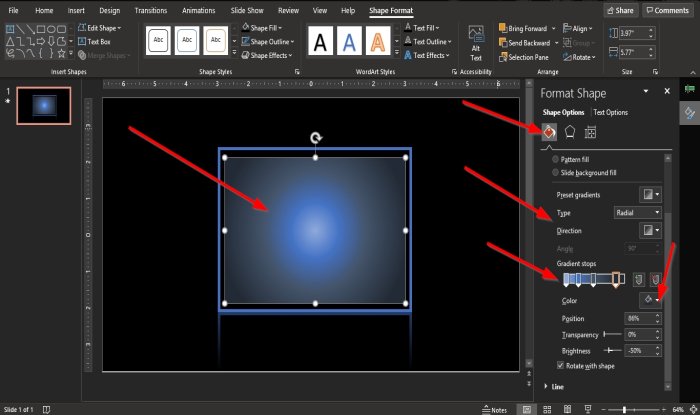Click the Remove gradient stop icon
700x415 pixels.
655,280
